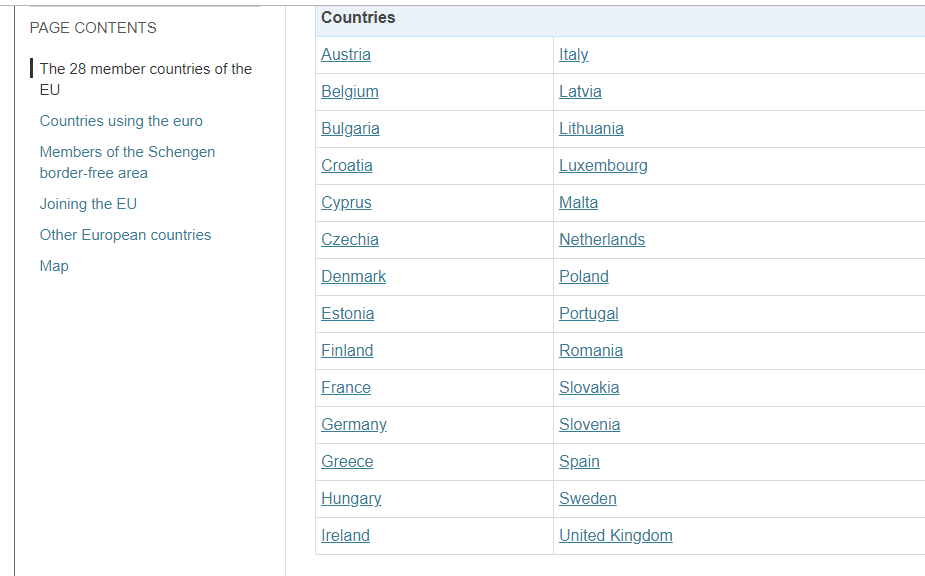This screenshot has width=925, height=576.
Task: Click the Portugal link
Action: (589, 314)
